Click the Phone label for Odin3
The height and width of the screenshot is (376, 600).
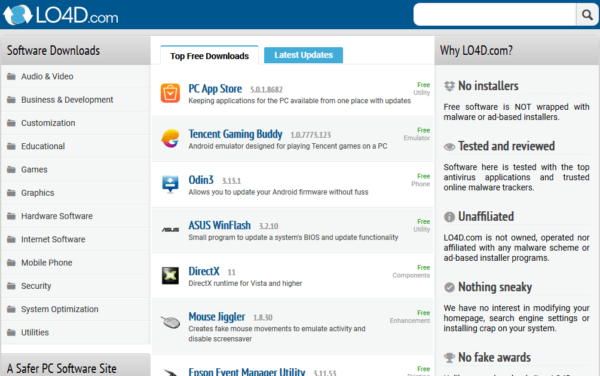(421, 184)
